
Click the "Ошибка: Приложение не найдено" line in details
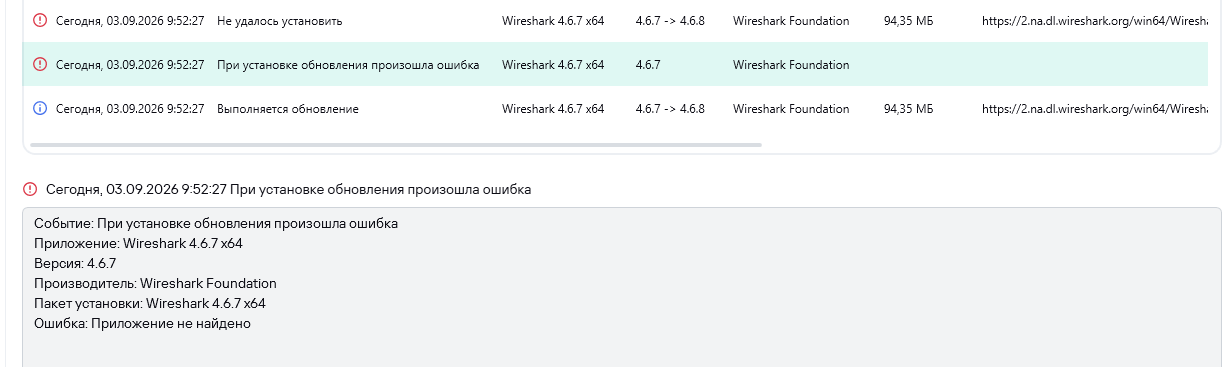point(142,324)
